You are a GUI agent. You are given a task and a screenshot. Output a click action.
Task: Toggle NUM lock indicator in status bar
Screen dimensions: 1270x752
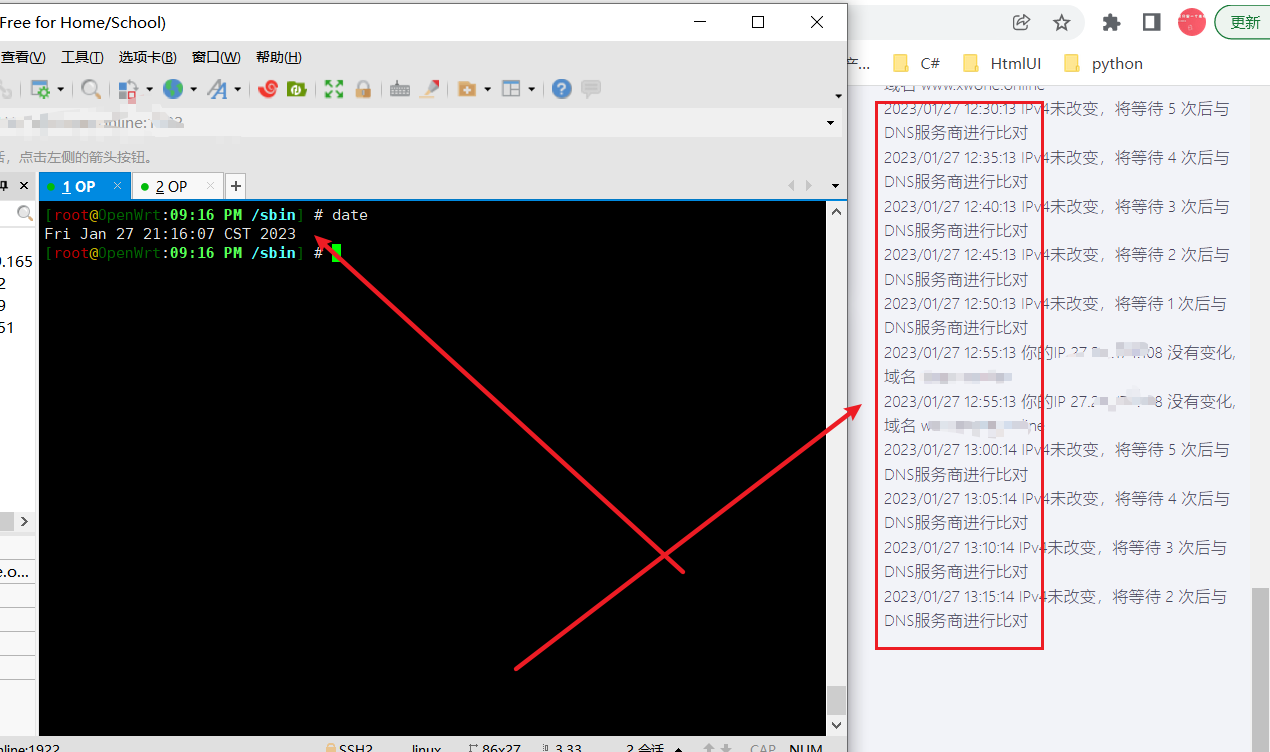point(804,747)
